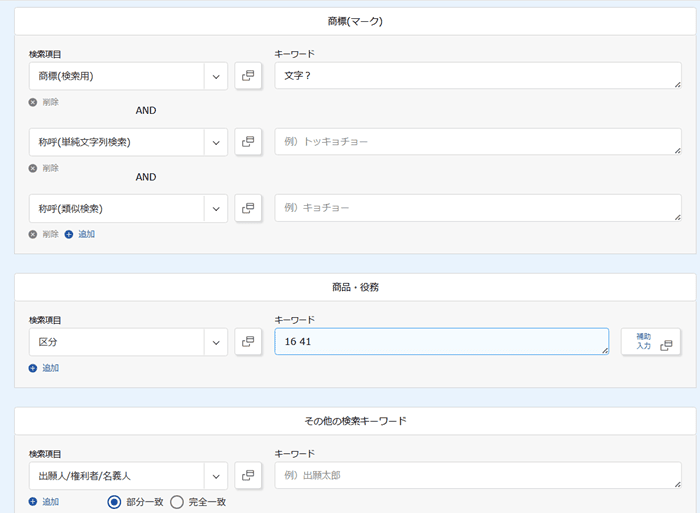The height and width of the screenshot is (513, 700).
Task: Select the 完全一致 radio button
Action: [x=177, y=502]
